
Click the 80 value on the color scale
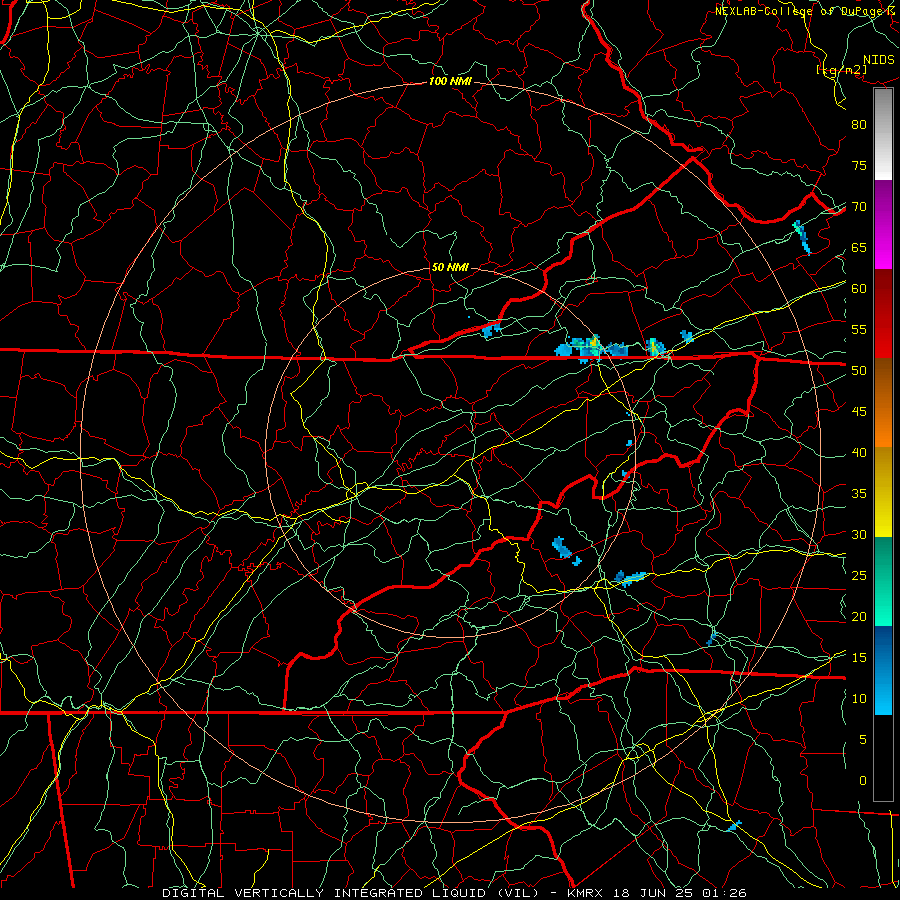click(859, 125)
